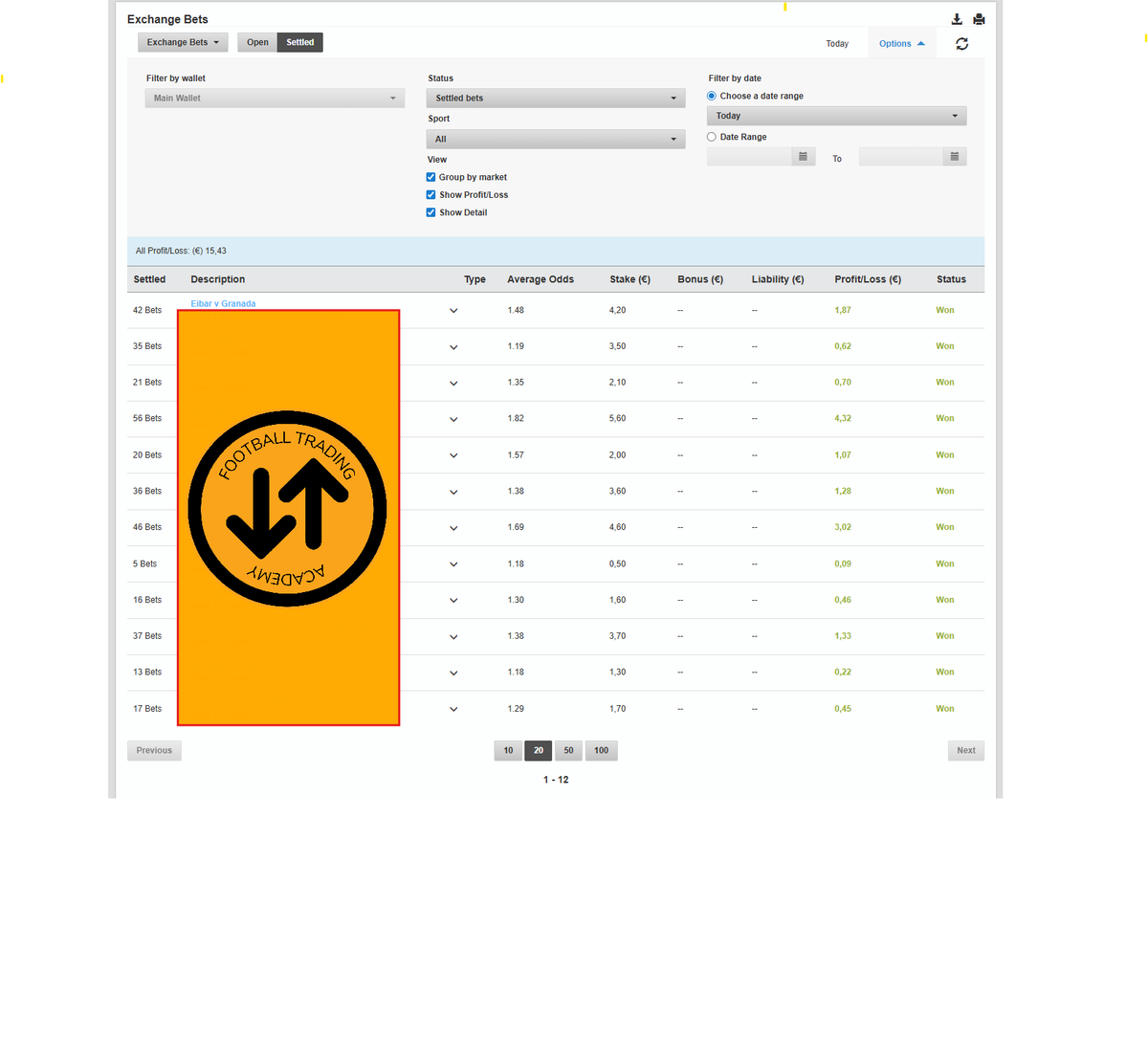Screen dimensions: 1148x1060
Task: Click the 1.82 average odds cell
Action: 516,419
